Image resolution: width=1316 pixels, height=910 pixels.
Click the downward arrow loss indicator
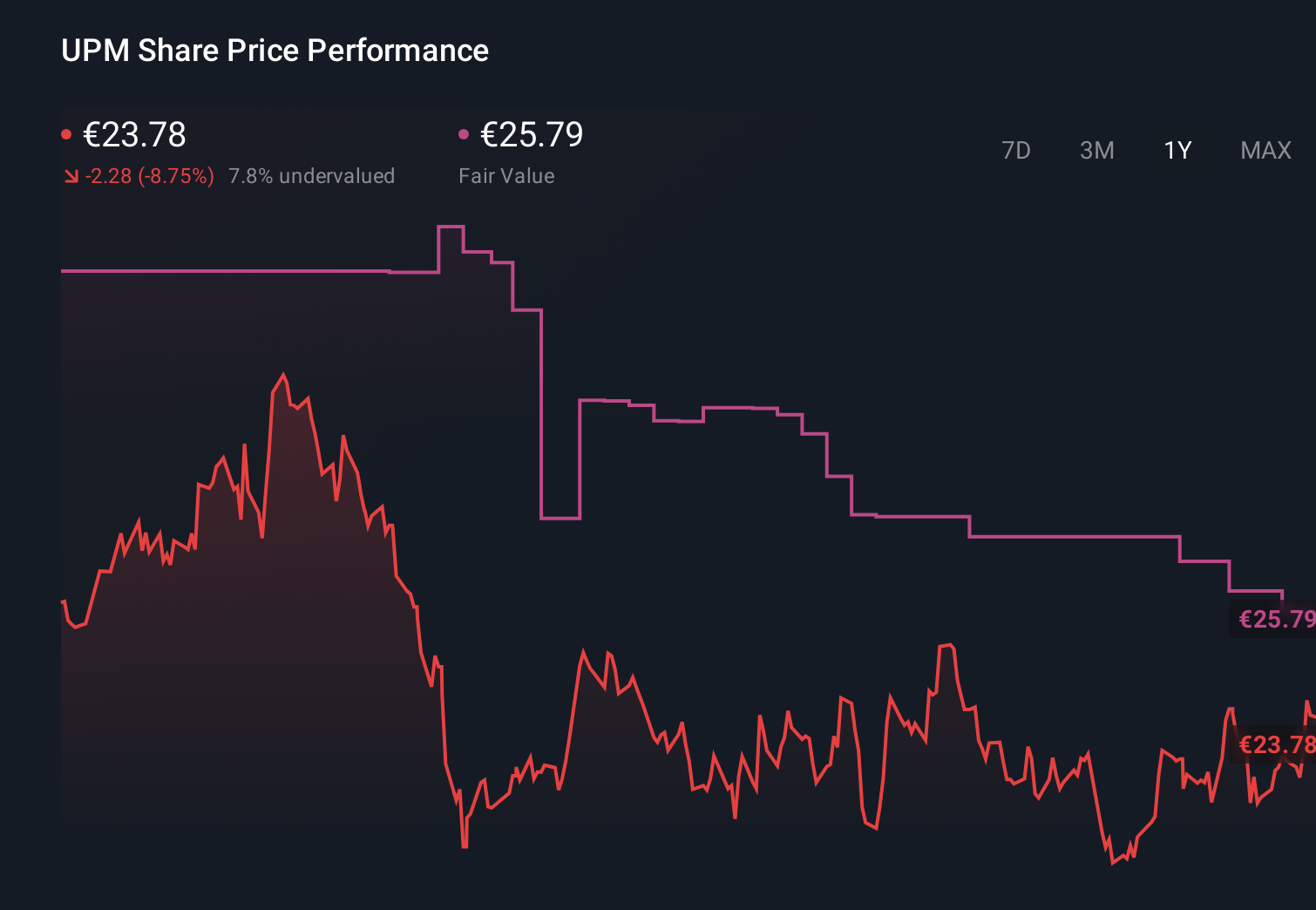(71, 175)
